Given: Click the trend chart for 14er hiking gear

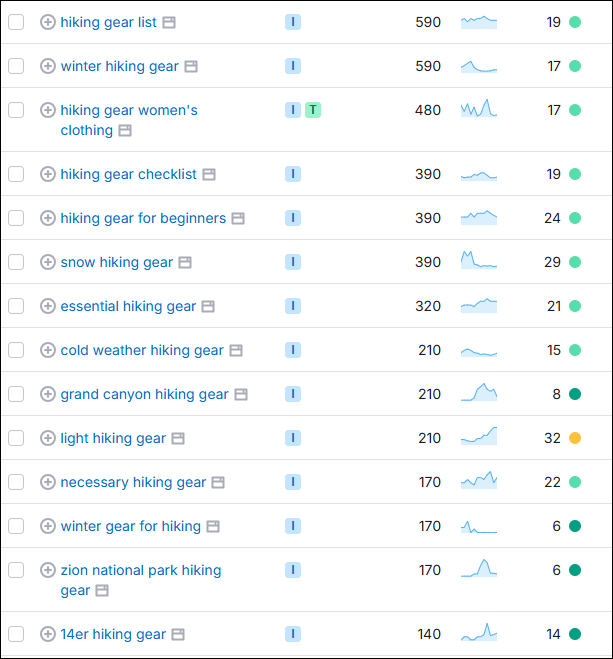Looking at the screenshot, I should [x=478, y=633].
